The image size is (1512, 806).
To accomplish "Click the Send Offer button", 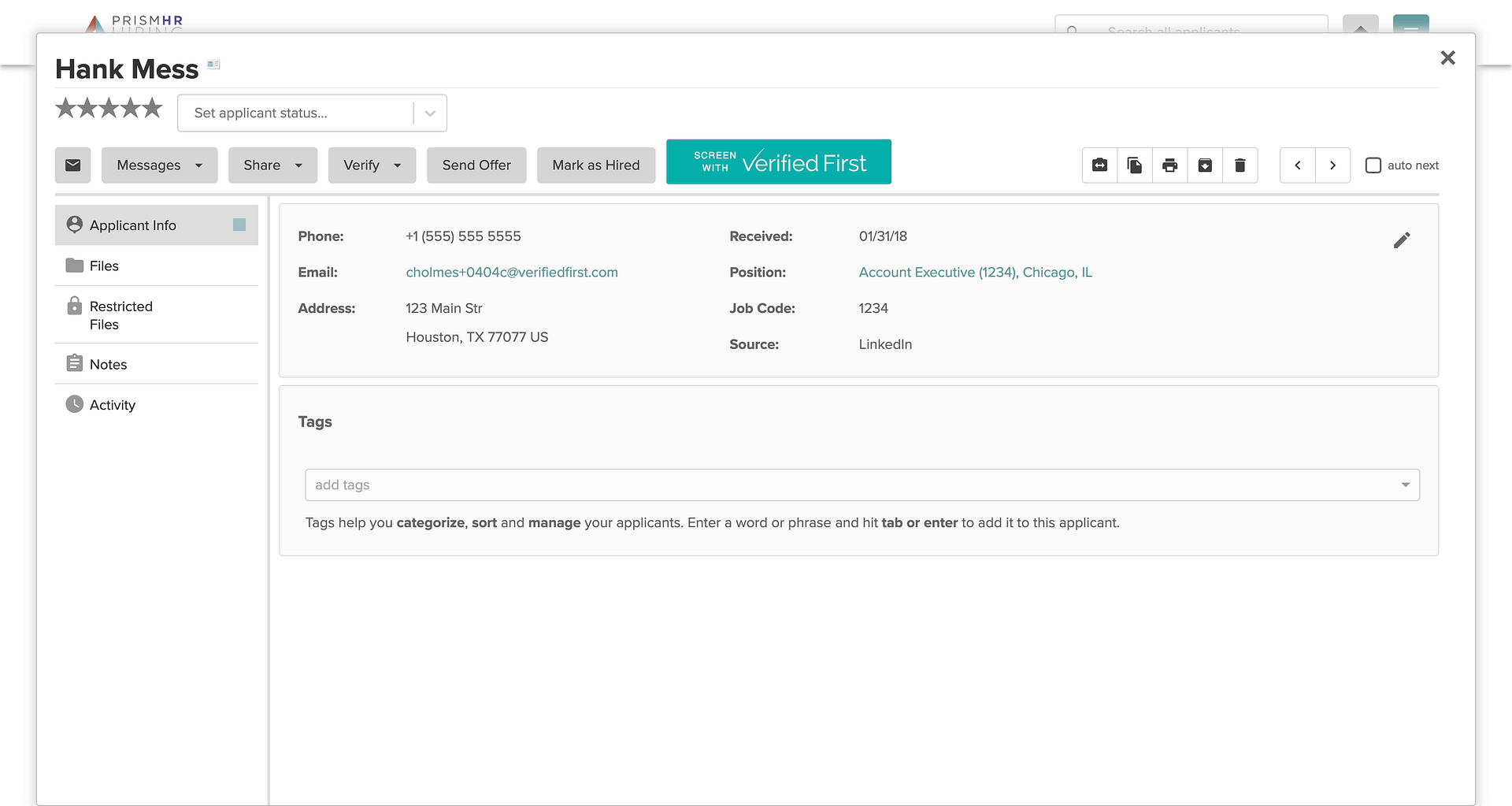I will click(476, 165).
